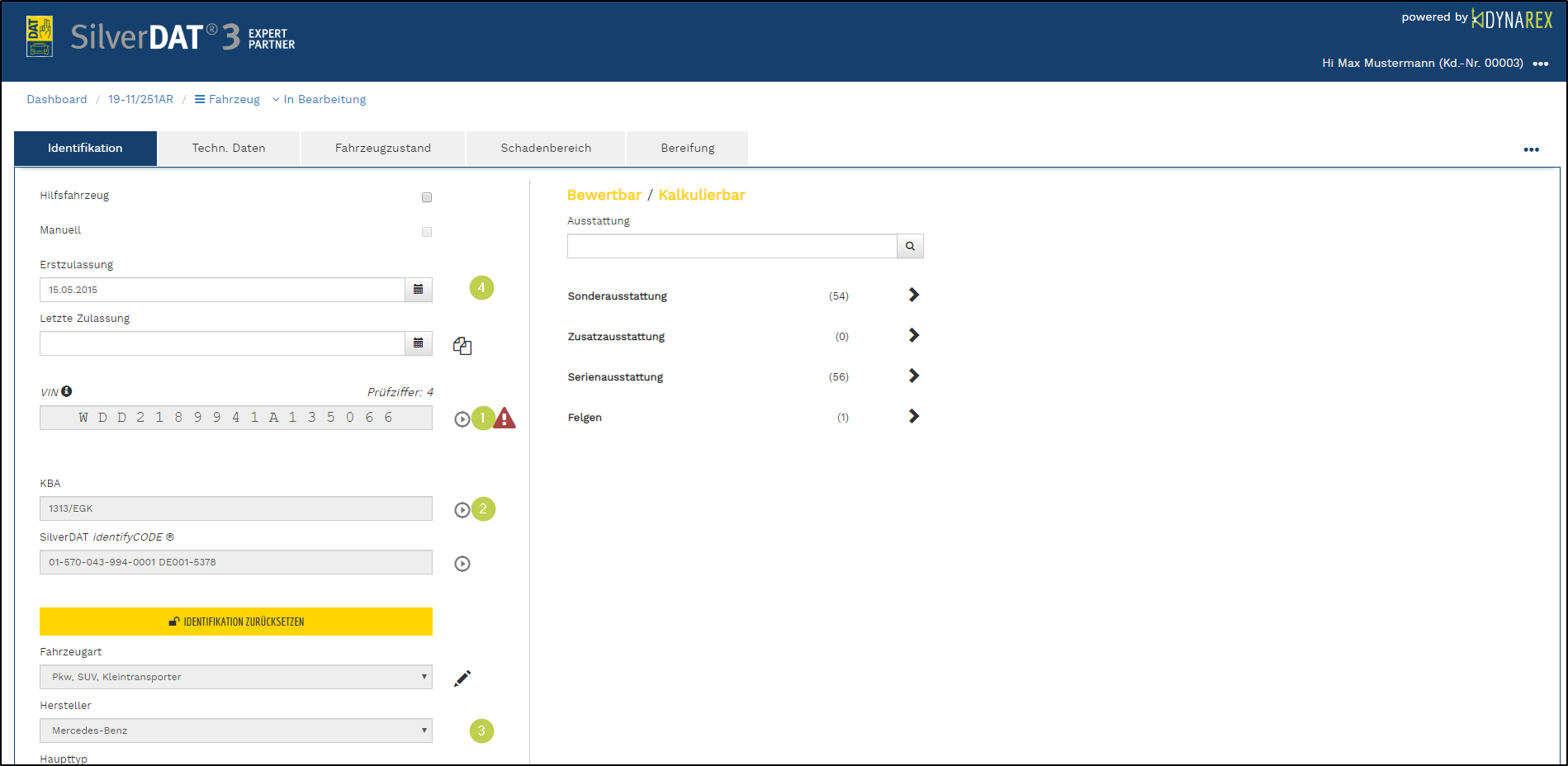Open the Schadenbereich tab
Image resolution: width=1568 pixels, height=766 pixels.
pyautogui.click(x=546, y=149)
